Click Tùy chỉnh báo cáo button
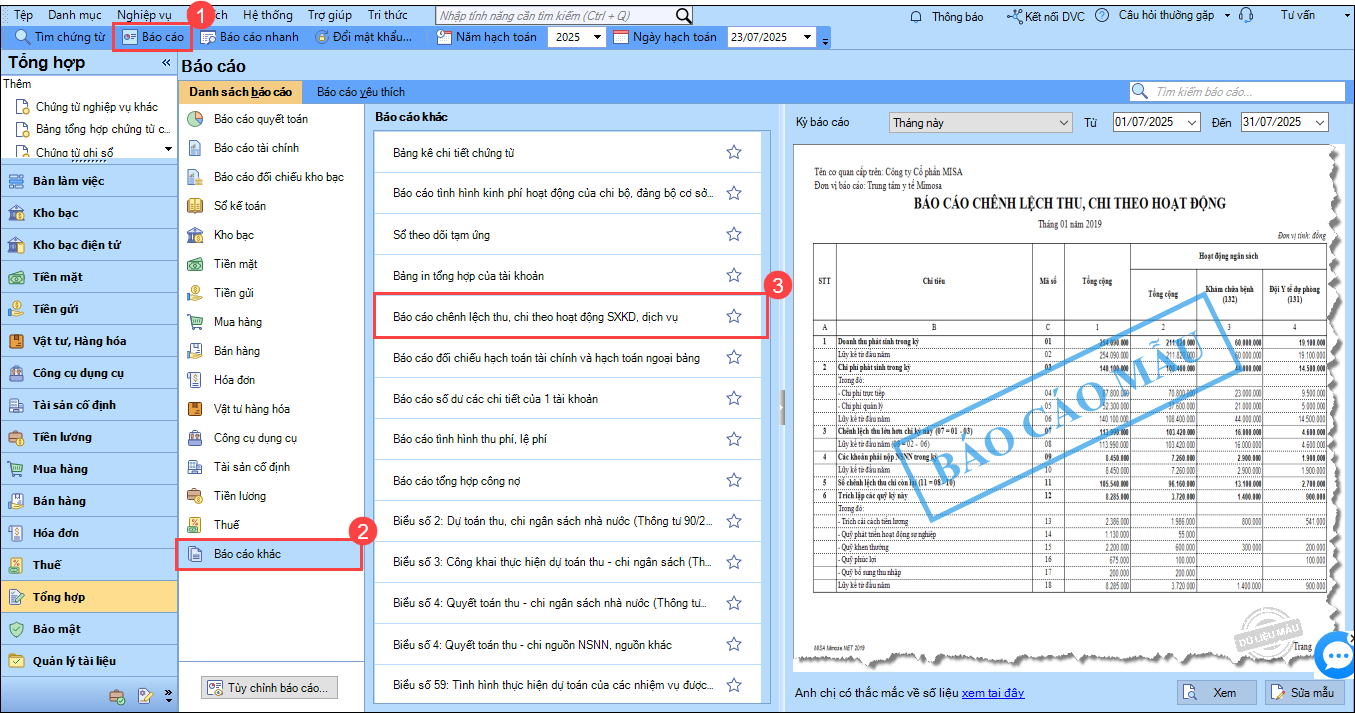This screenshot has height=713, width=1355. (x=269, y=688)
